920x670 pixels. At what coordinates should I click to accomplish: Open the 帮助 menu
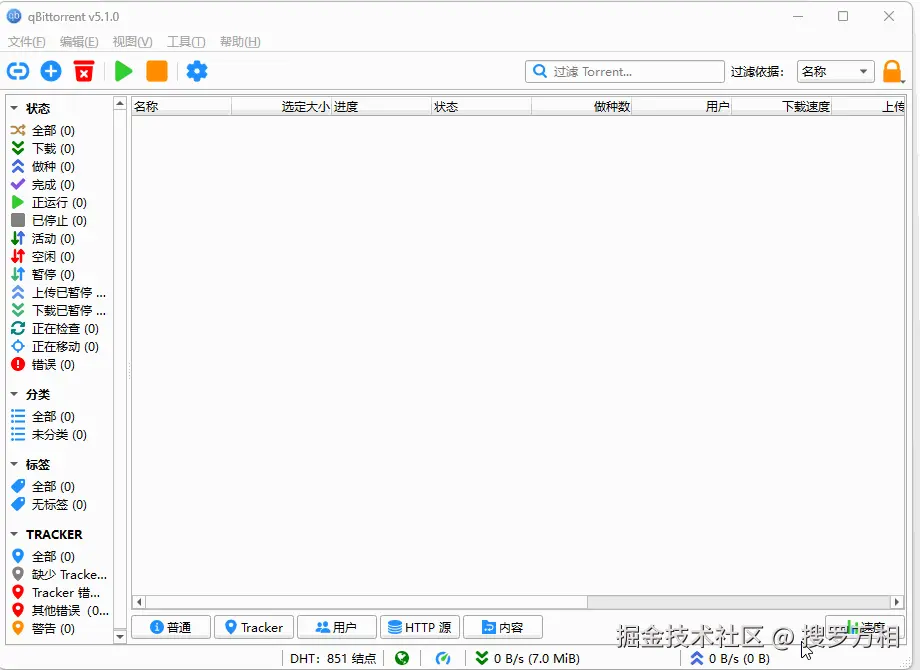coord(239,42)
